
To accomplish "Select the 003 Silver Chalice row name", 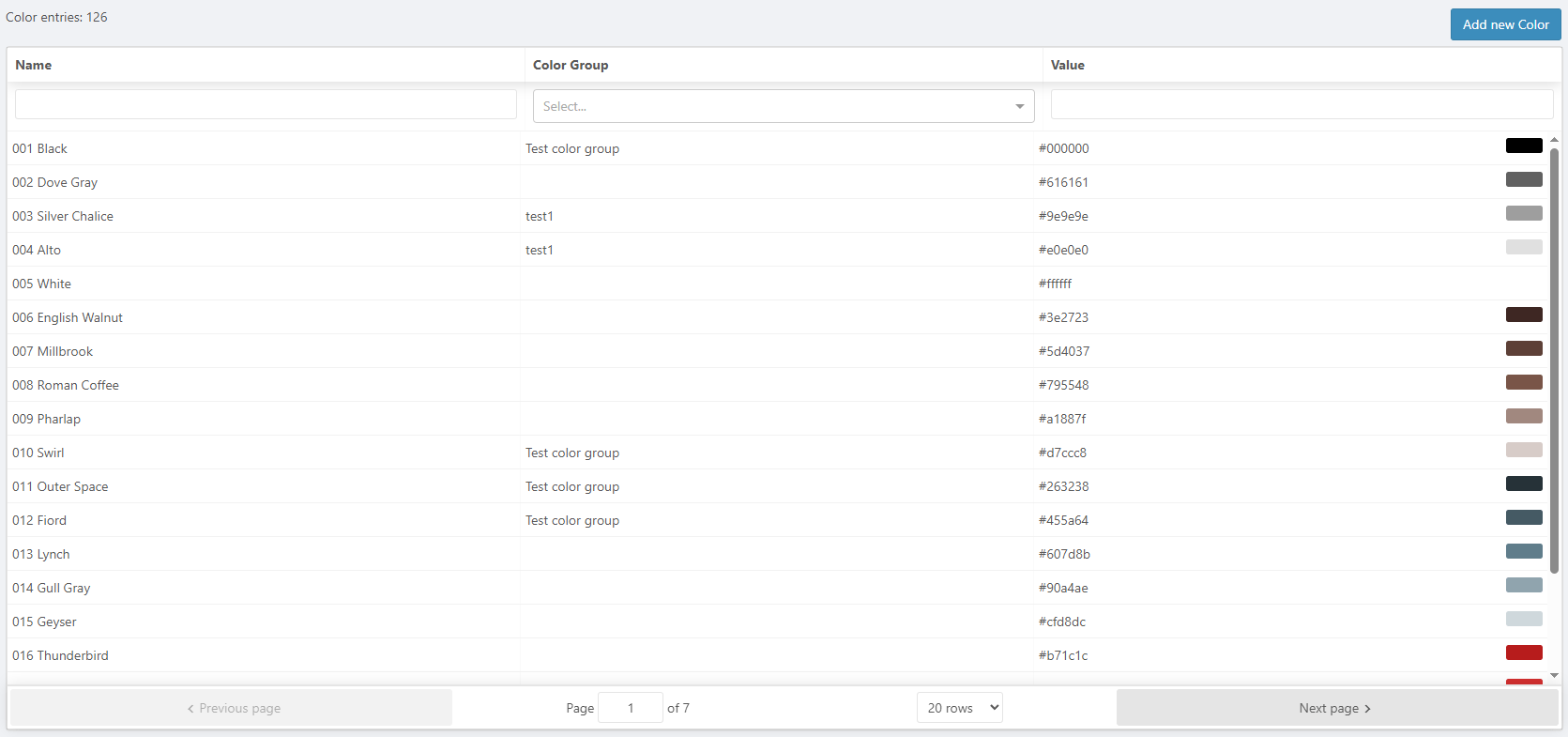I will pyautogui.click(x=63, y=216).
